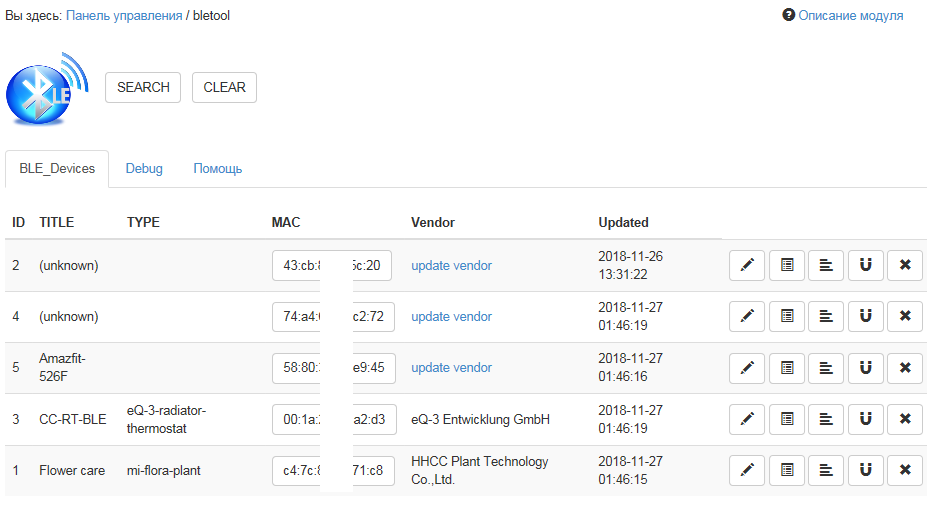Open list table icon for Amazfit-526F
Viewport: 927px width, 505px height.
(x=787, y=367)
